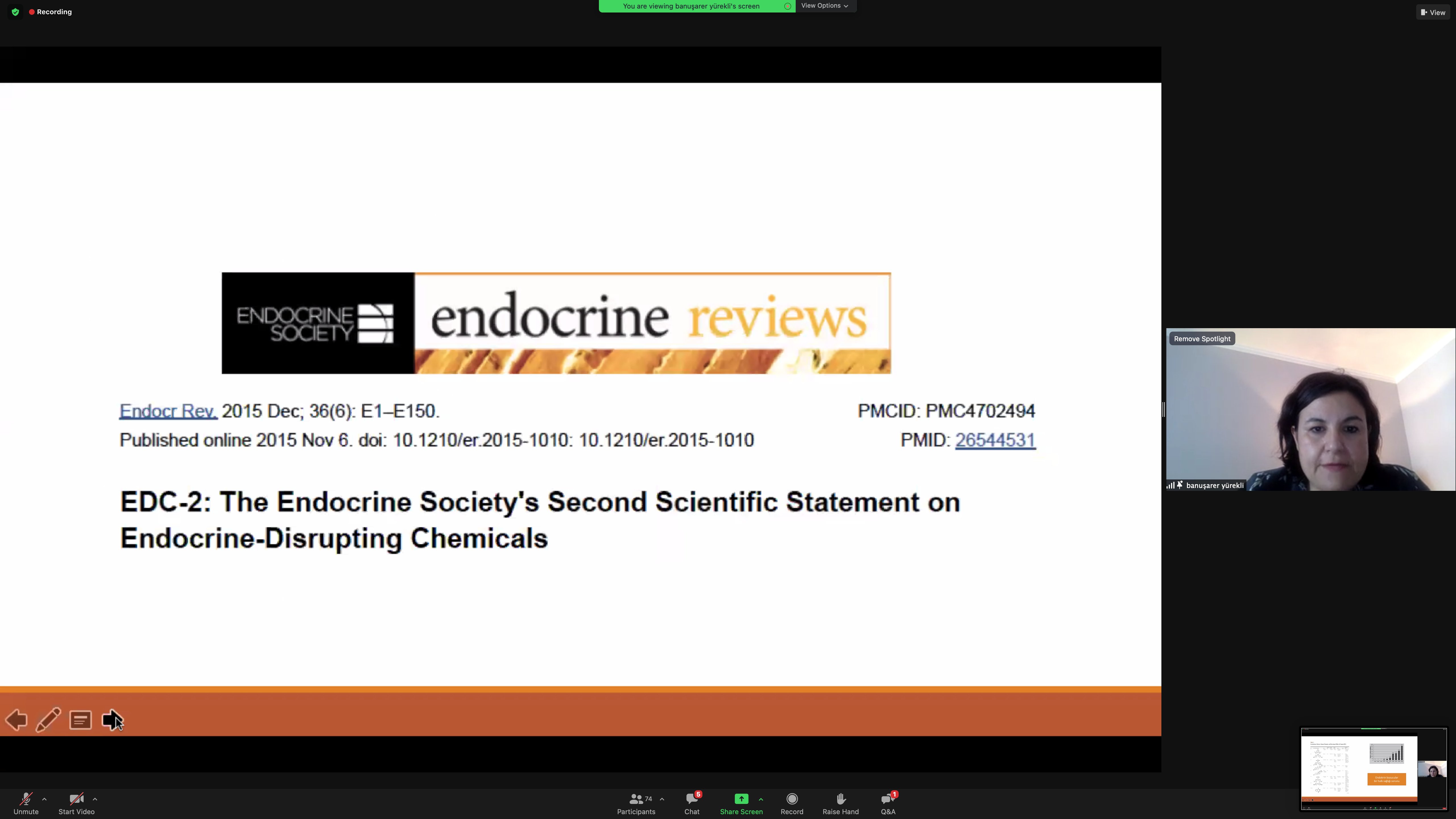Click the panel resize handle beside speaker video
This screenshot has width=1456, height=819.
point(1163,409)
